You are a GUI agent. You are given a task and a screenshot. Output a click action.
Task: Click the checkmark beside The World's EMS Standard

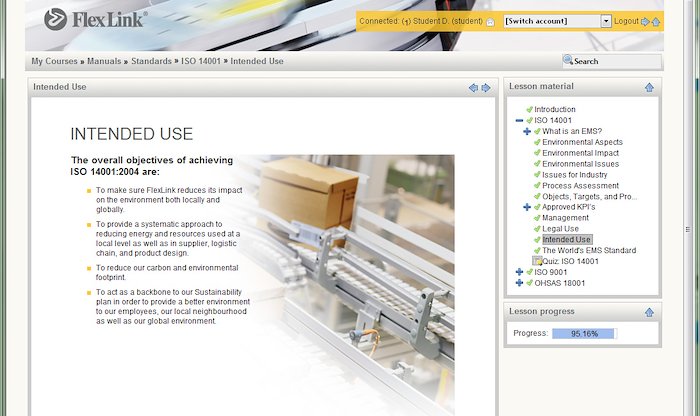point(537,250)
